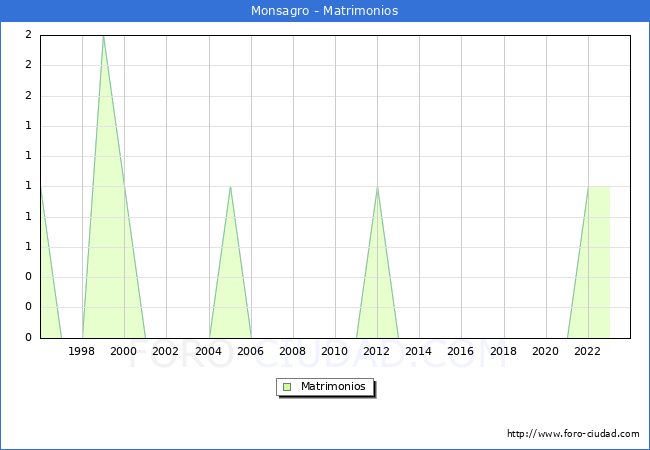Select the 1998 x-axis label

click(x=82, y=351)
